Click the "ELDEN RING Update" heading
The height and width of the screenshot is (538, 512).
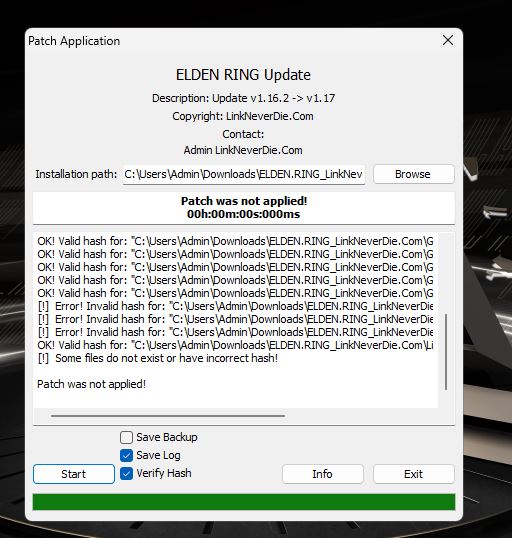243,75
